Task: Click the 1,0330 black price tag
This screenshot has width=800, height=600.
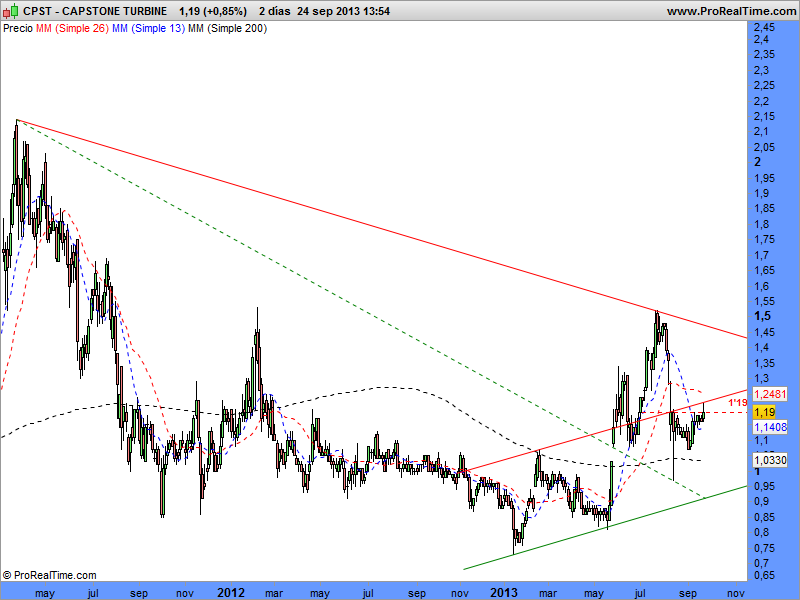Action: coord(770,460)
